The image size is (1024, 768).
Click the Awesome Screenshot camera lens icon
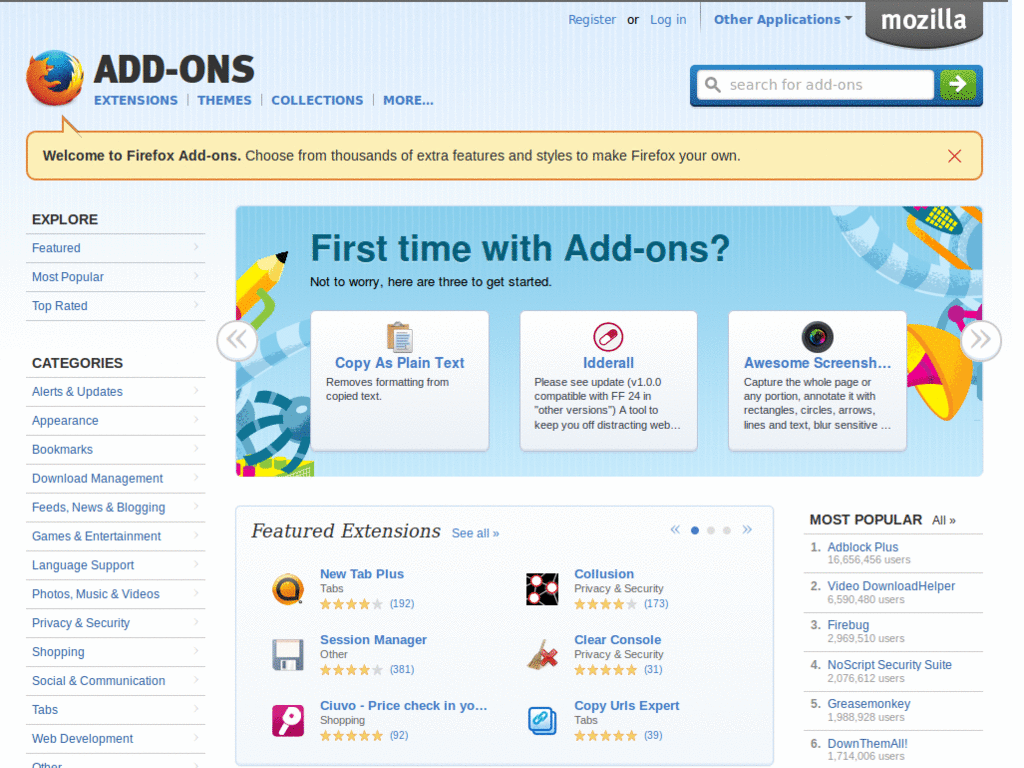(817, 337)
